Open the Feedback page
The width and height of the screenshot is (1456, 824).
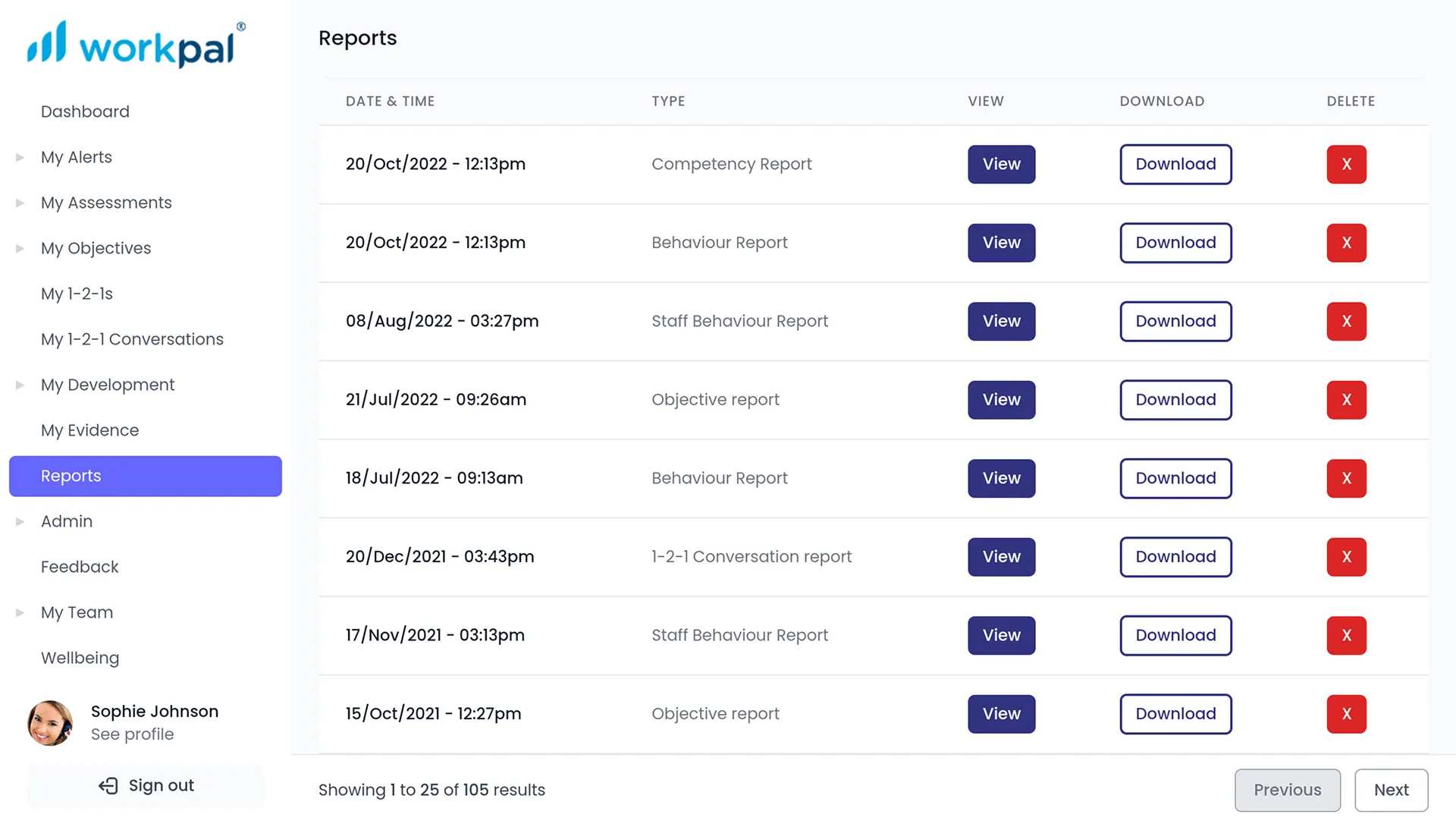80,567
